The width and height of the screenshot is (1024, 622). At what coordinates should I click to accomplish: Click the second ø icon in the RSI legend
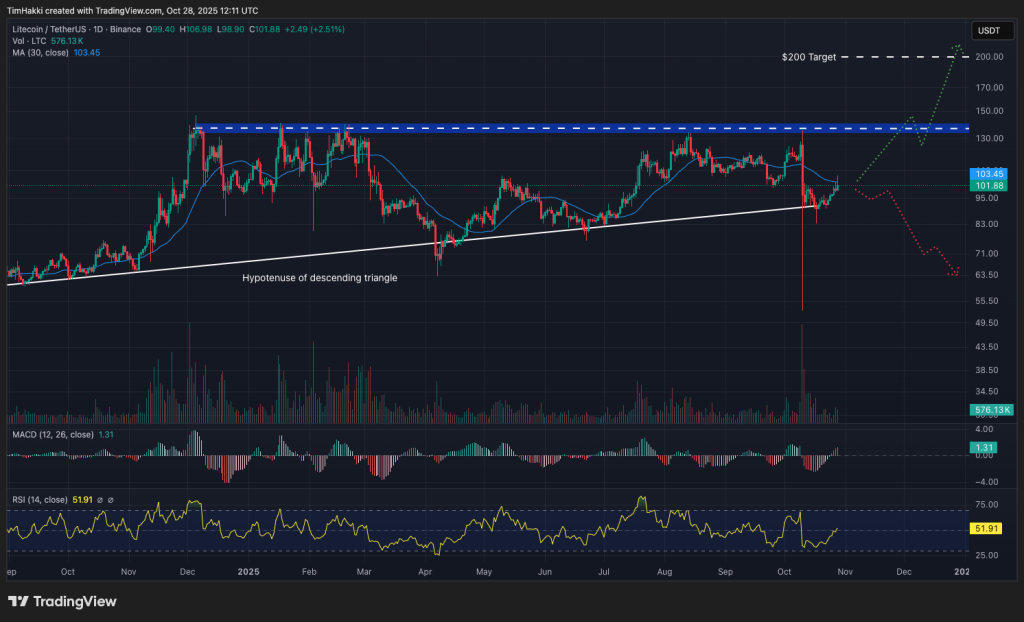[x=112, y=499]
